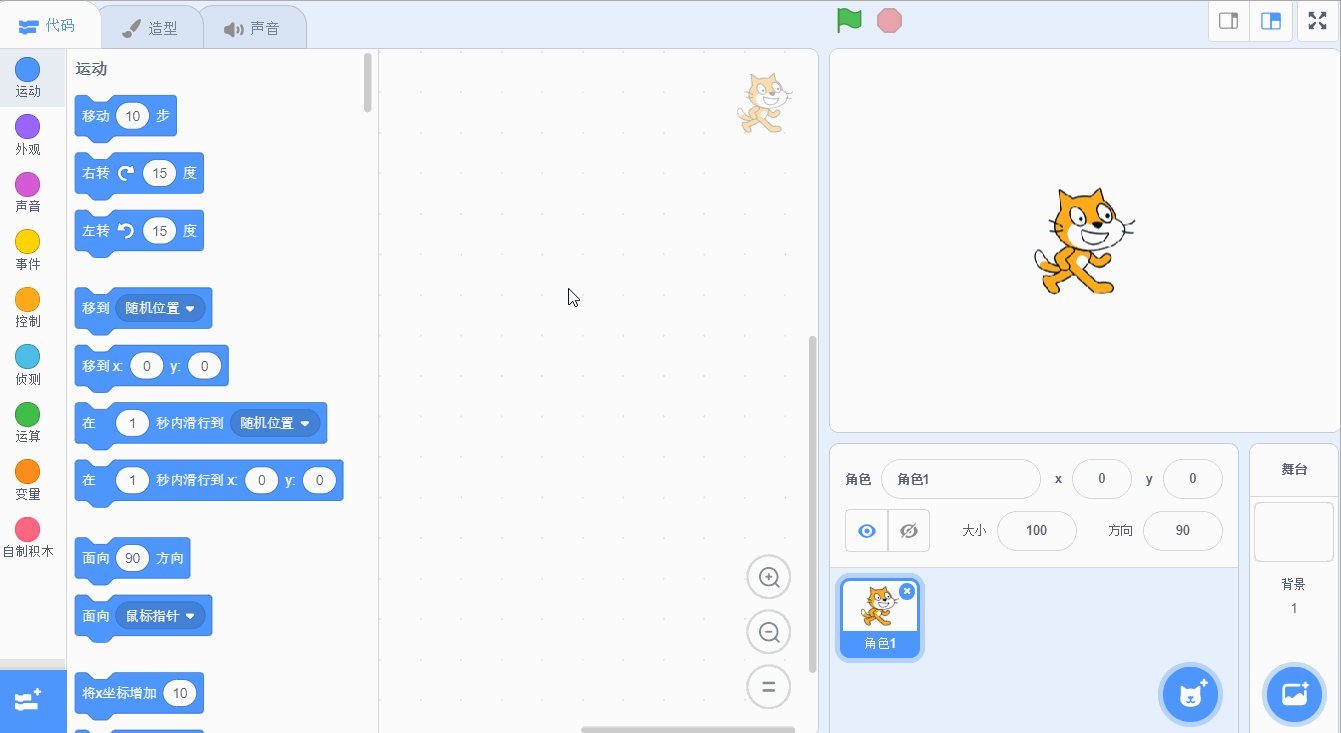Viewport: 1341px width, 733px height.
Task: Click the red stop sign button
Action: click(889, 20)
